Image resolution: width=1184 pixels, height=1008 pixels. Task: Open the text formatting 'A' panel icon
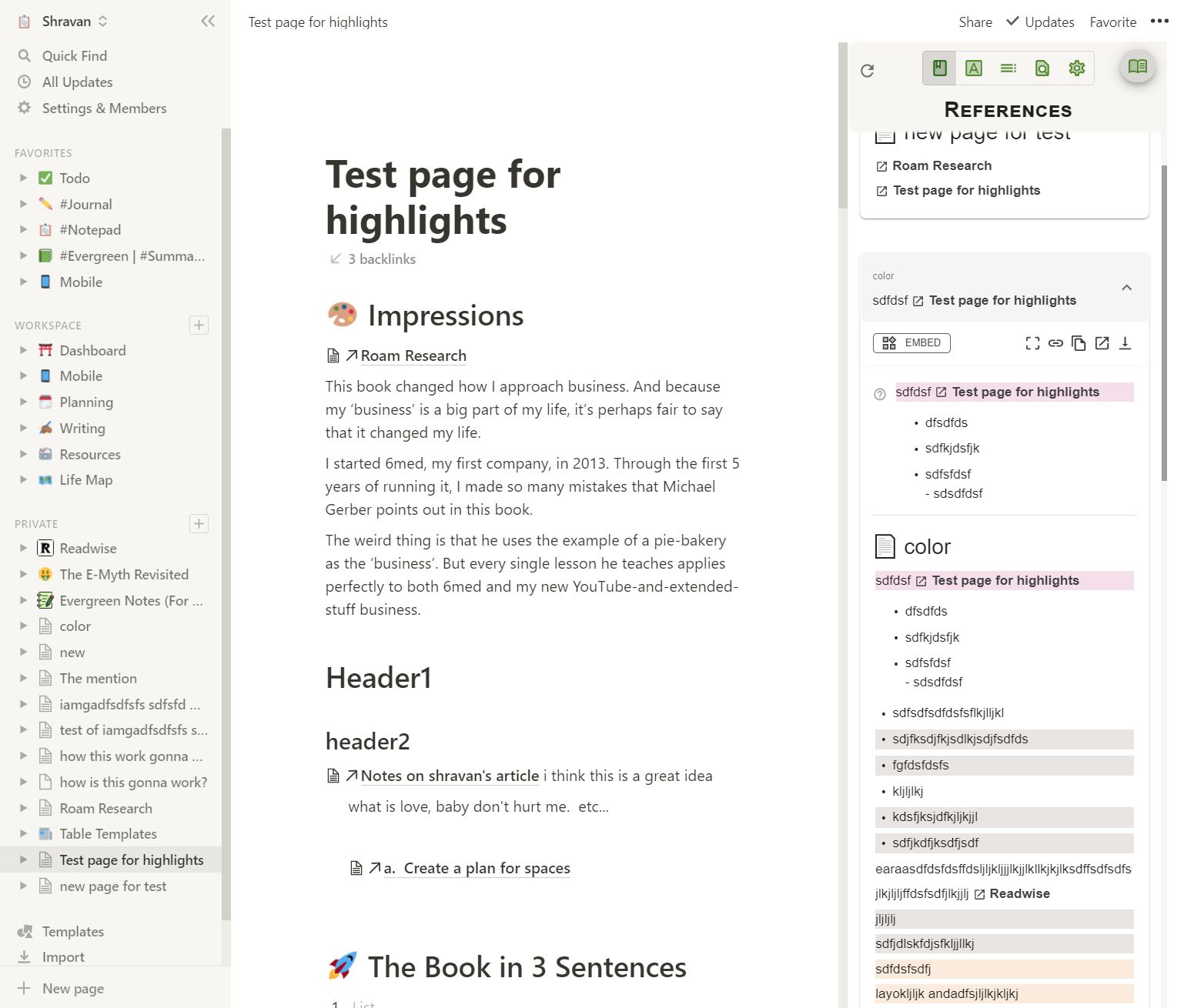coord(974,68)
